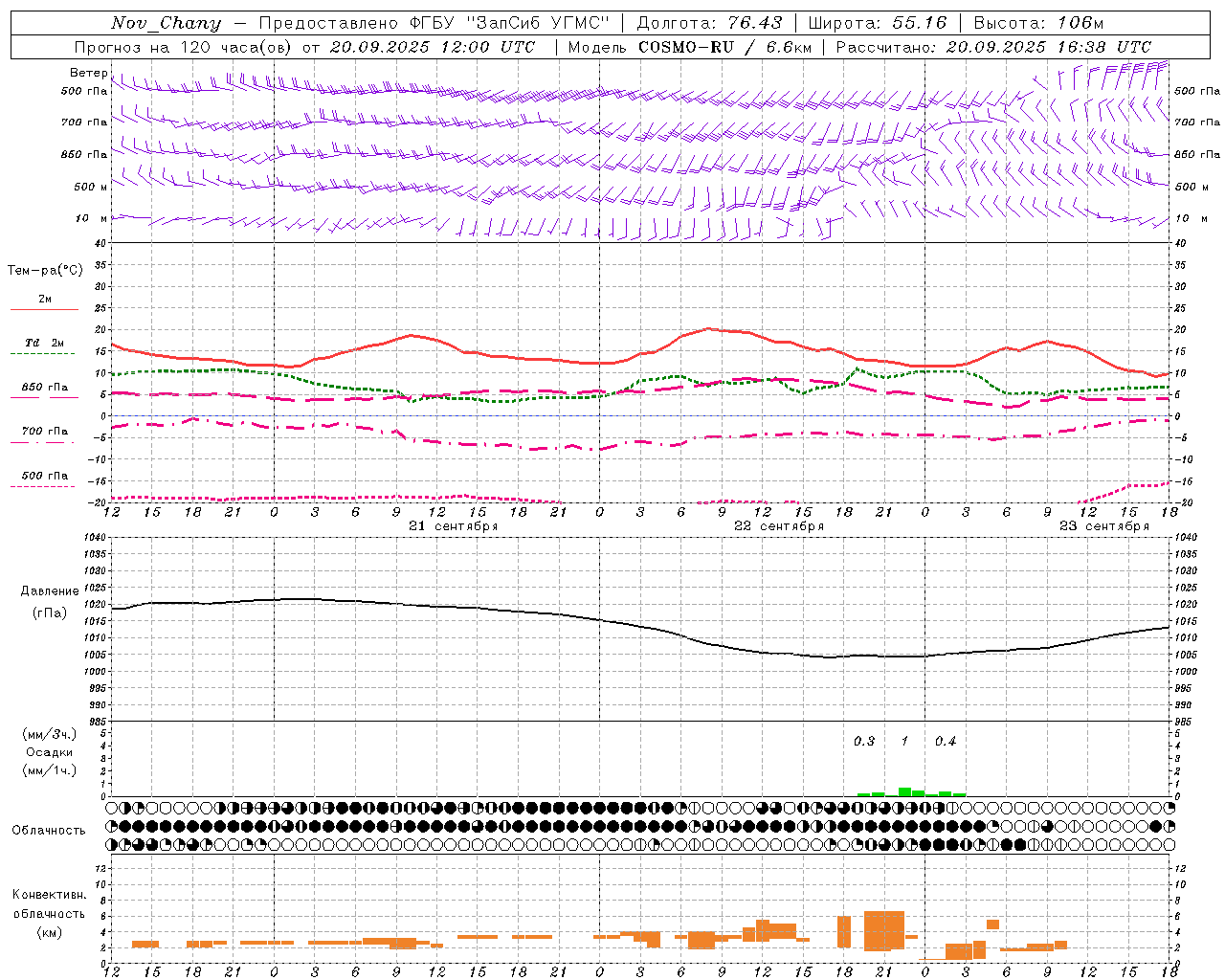The width and height of the screenshot is (1225, 980).
Task: Click the "22 сентября" date label
Action: coord(778,526)
